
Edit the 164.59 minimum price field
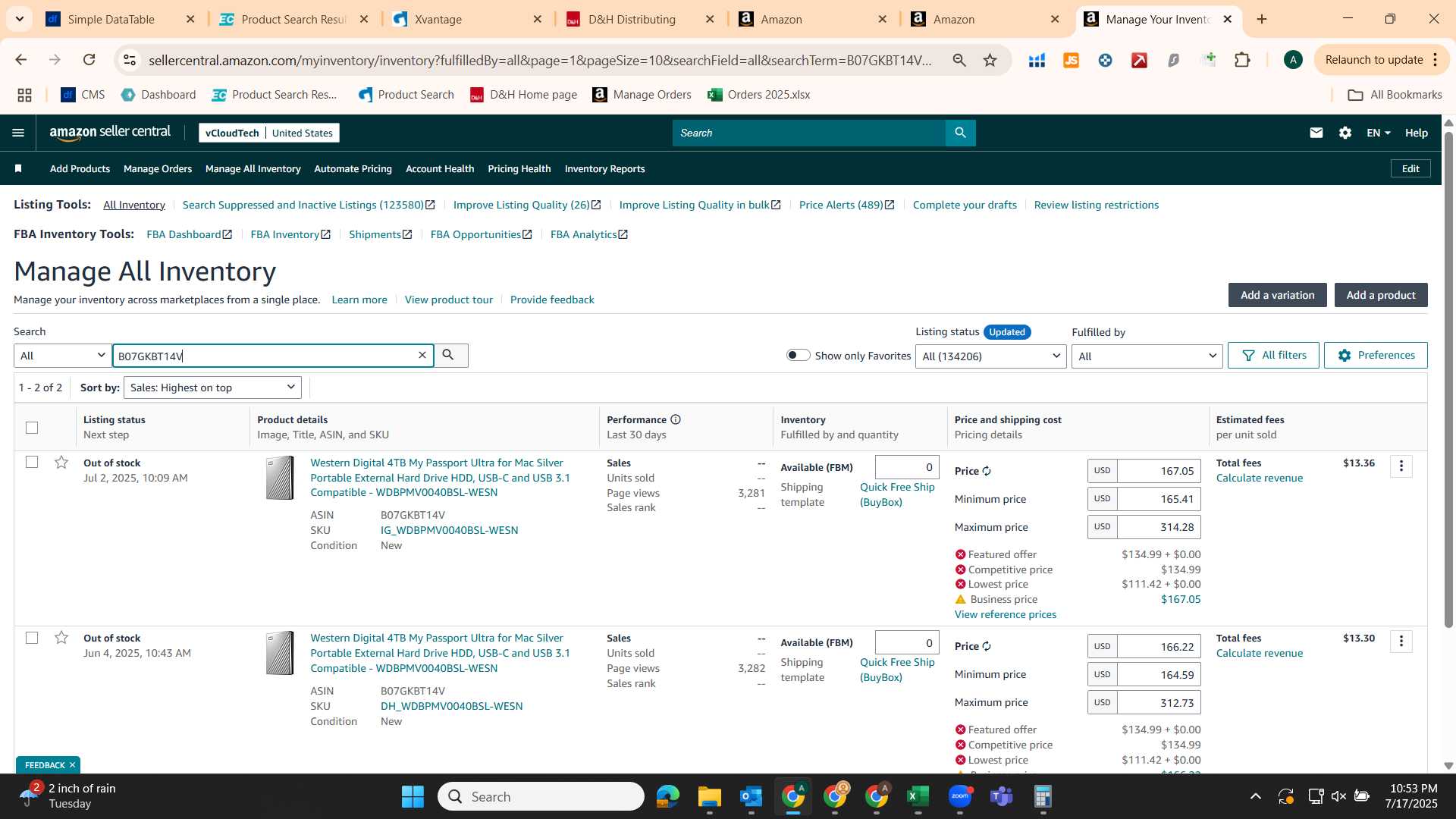tap(1159, 674)
